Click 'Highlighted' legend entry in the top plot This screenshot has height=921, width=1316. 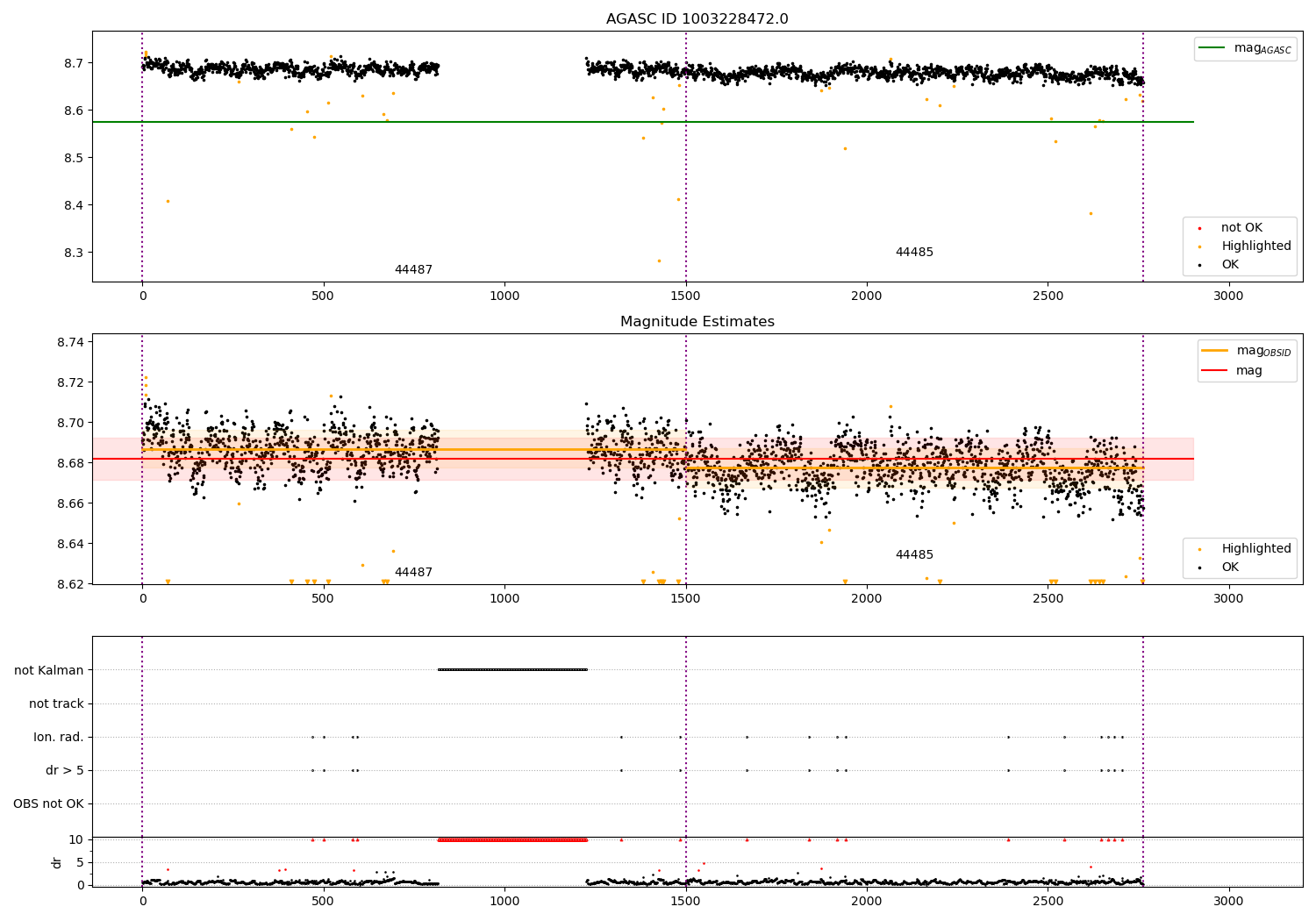[x=1245, y=246]
